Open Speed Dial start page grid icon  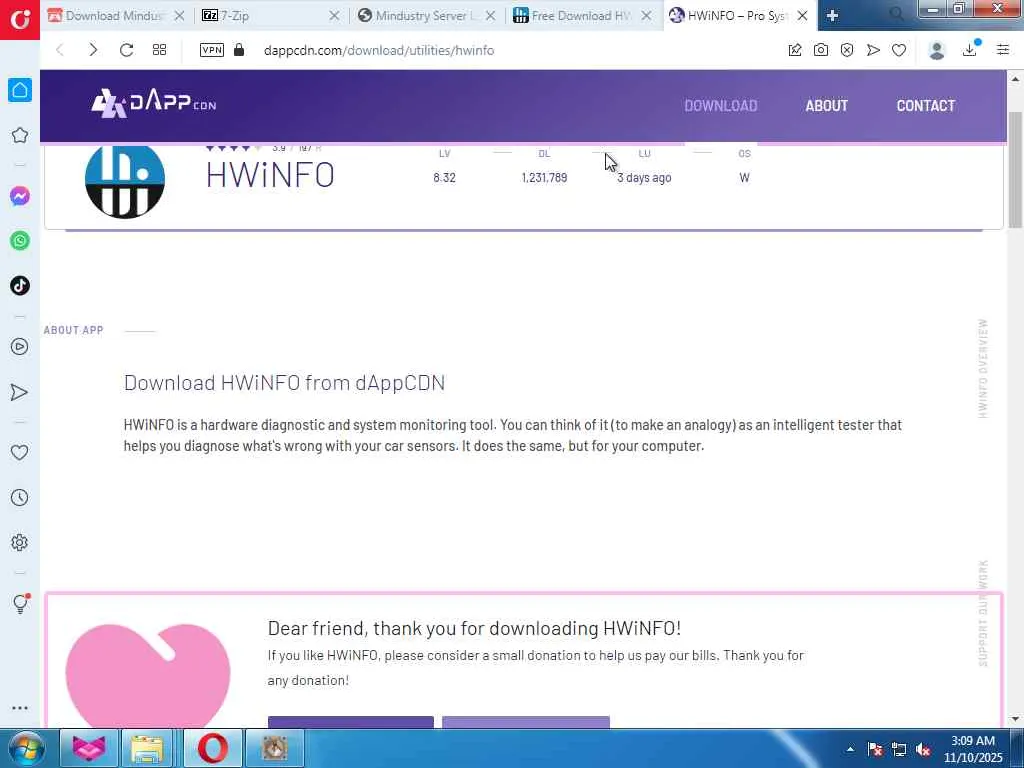[159, 50]
